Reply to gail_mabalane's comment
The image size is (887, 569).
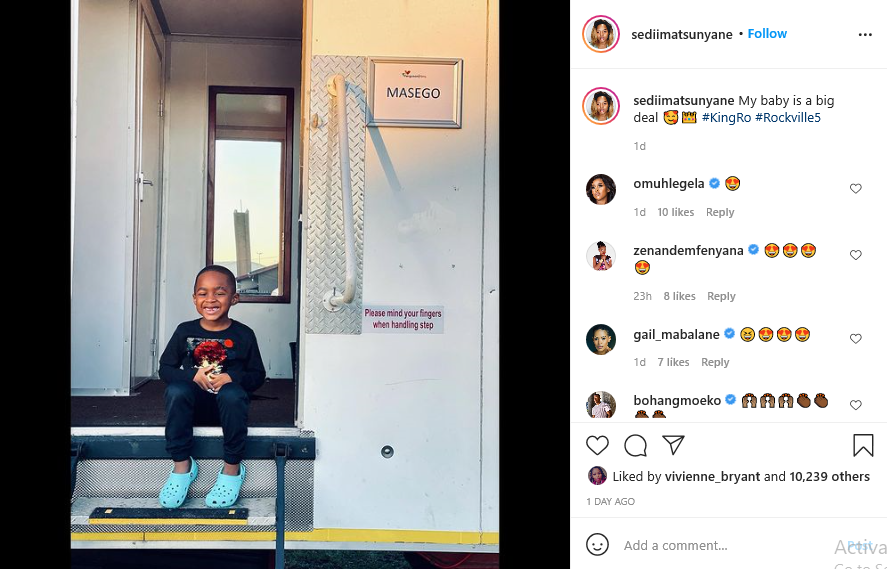tap(715, 362)
